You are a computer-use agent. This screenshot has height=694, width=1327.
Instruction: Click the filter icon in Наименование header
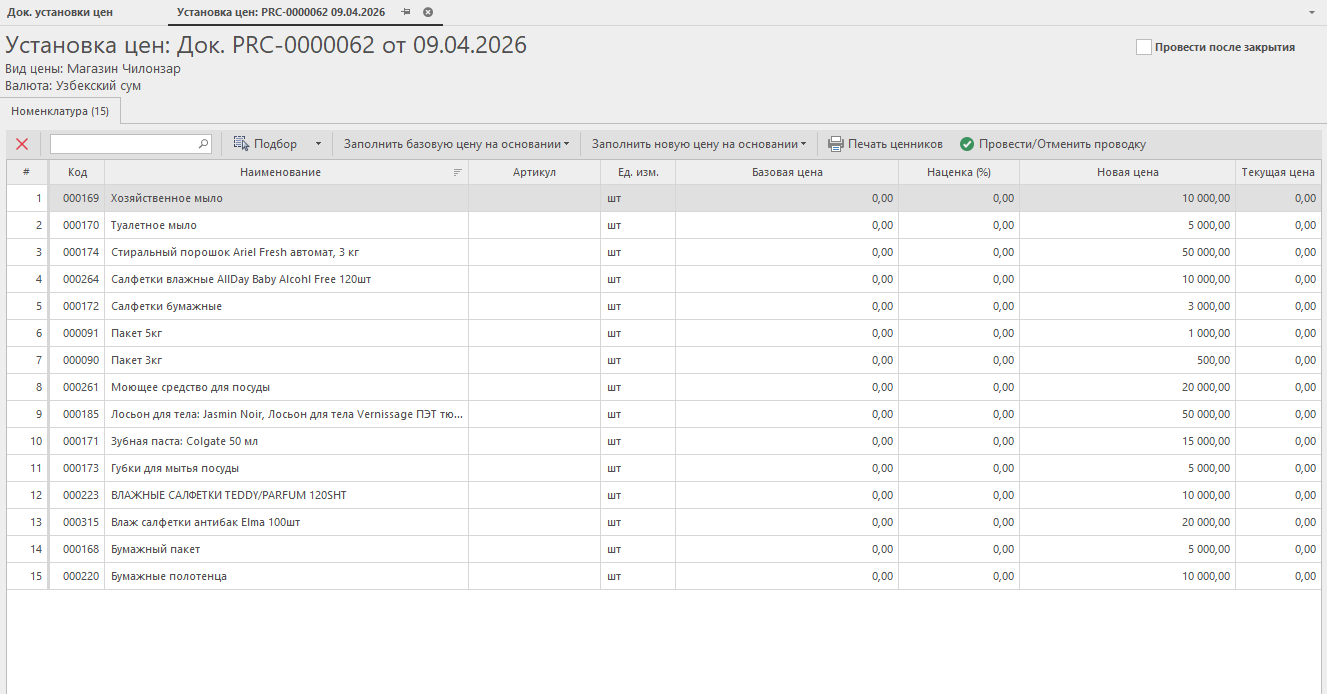458,172
